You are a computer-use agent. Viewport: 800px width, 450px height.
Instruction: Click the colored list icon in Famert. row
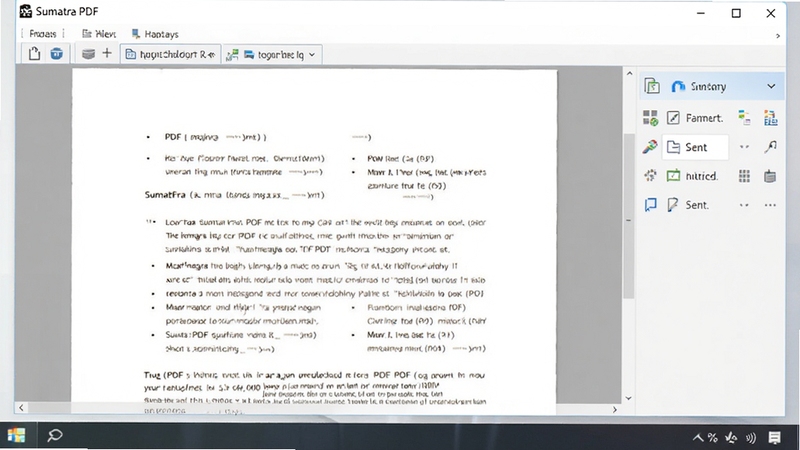point(744,118)
